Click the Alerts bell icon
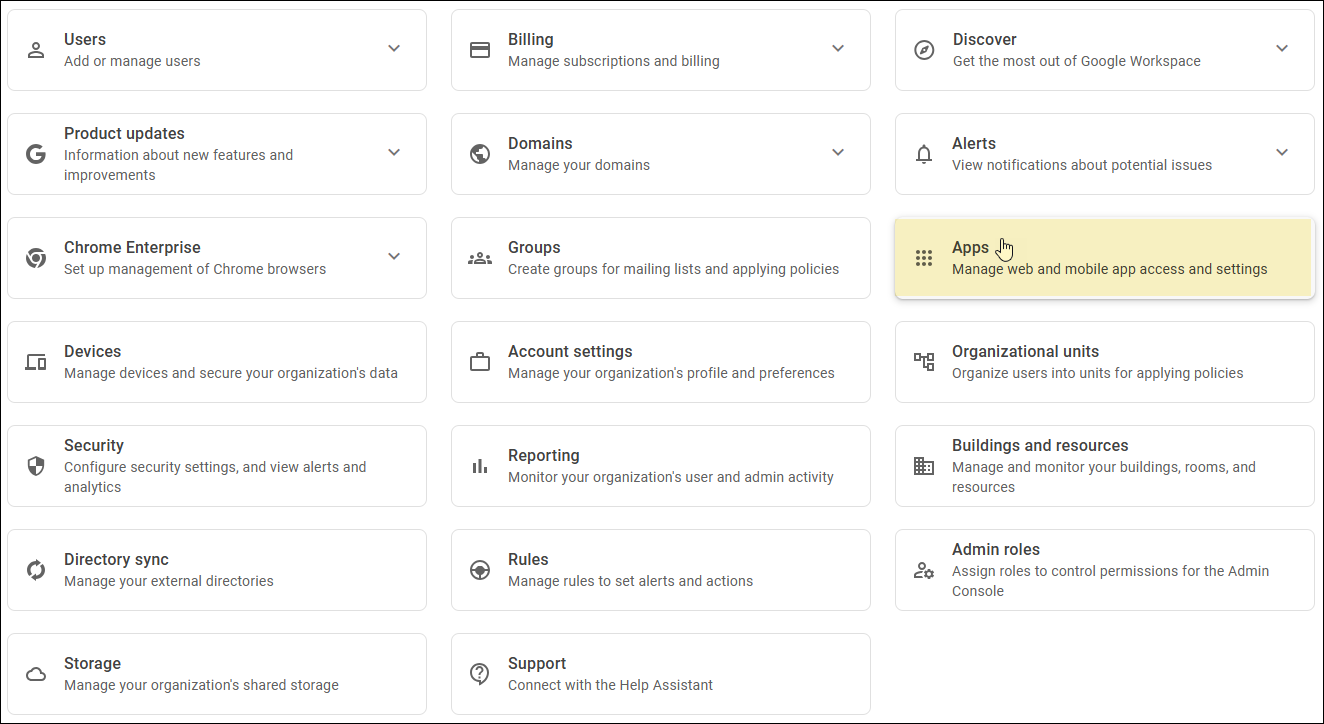 click(924, 154)
